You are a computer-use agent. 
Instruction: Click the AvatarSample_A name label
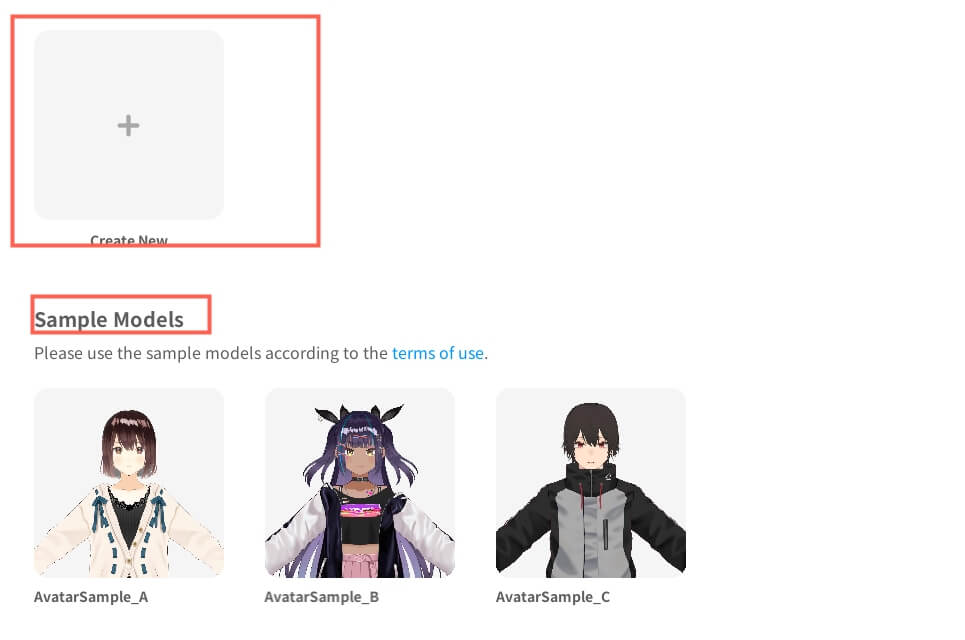pos(91,597)
